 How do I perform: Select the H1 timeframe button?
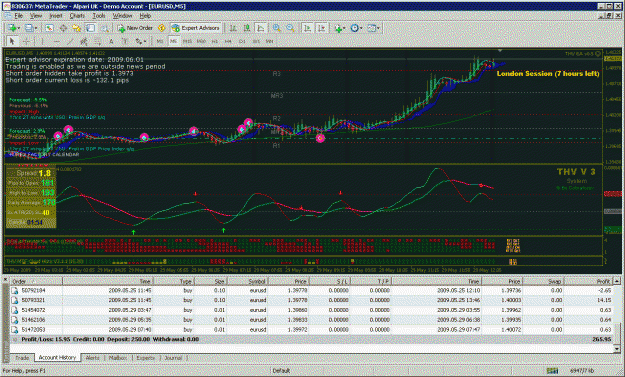click(215, 41)
